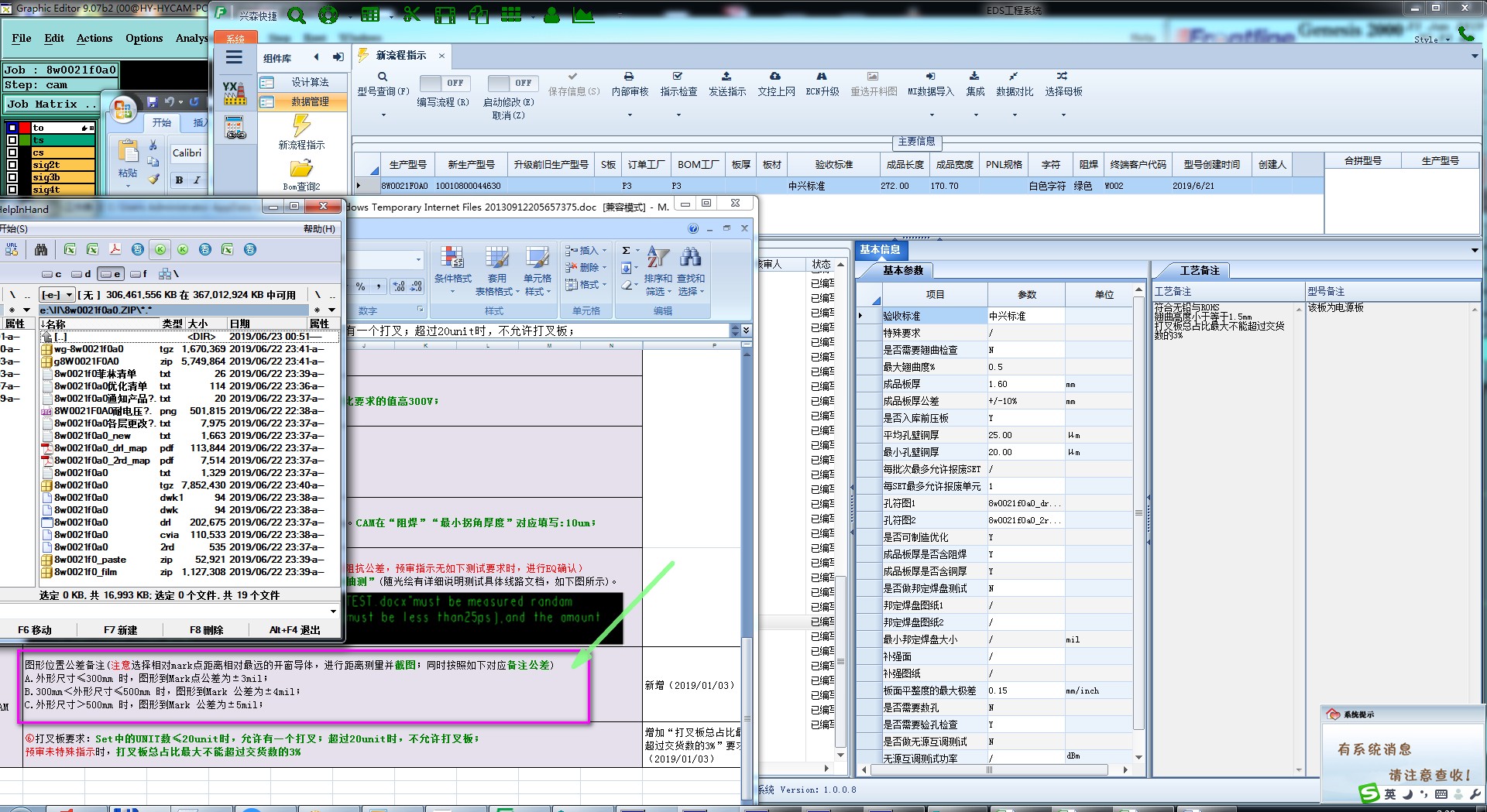Toggle the 'sig4t' layer checkbox

[12, 190]
